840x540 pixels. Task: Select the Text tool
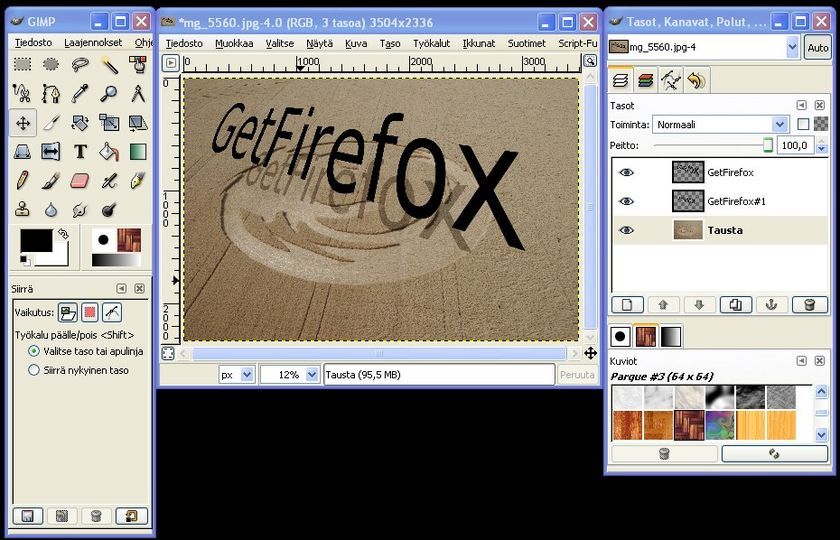point(80,152)
